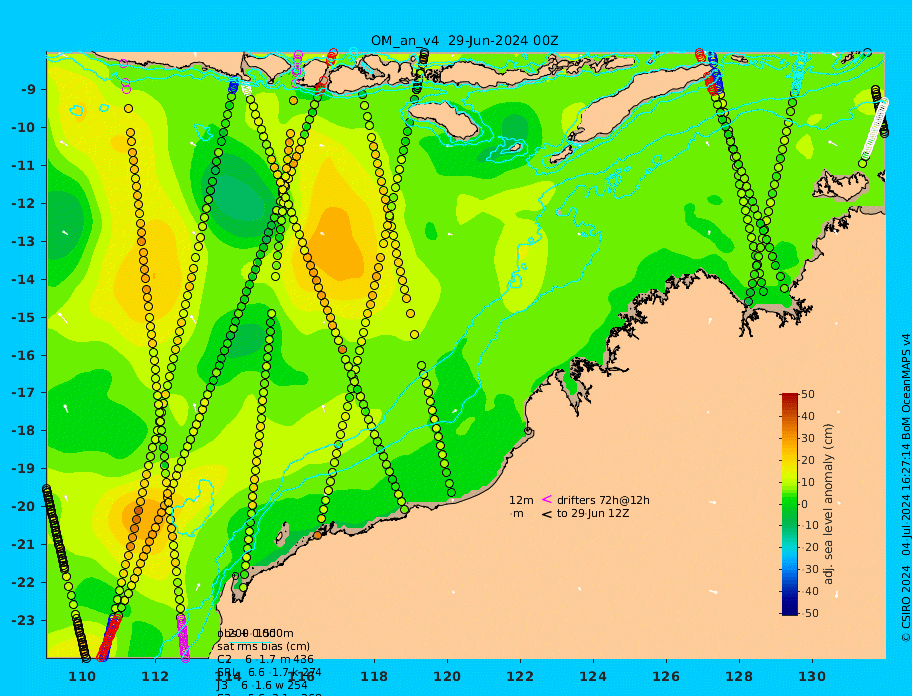
Task: Click the colorbar label adj. sea level anomaly (cm)
Action: (x=828, y=504)
